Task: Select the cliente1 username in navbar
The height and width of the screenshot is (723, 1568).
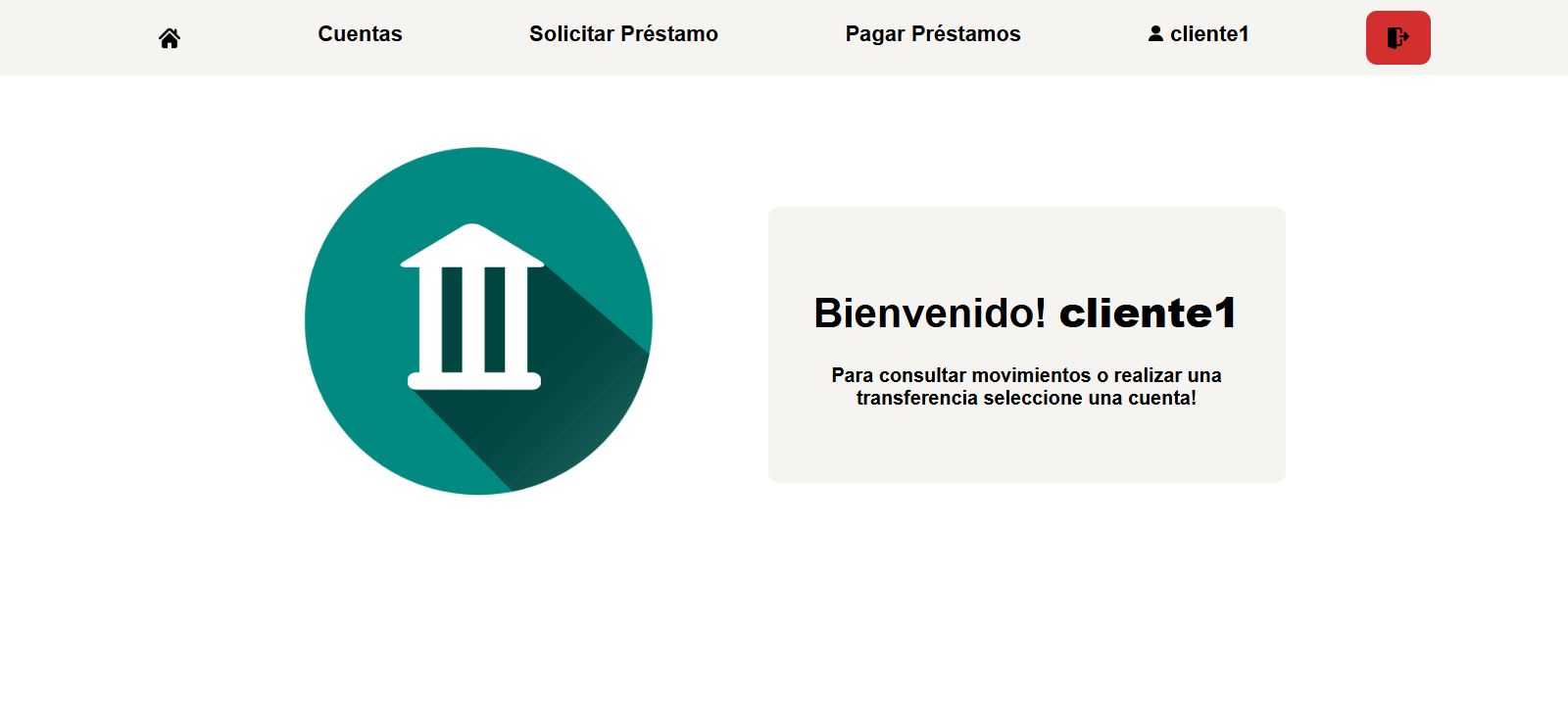Action: (1209, 34)
